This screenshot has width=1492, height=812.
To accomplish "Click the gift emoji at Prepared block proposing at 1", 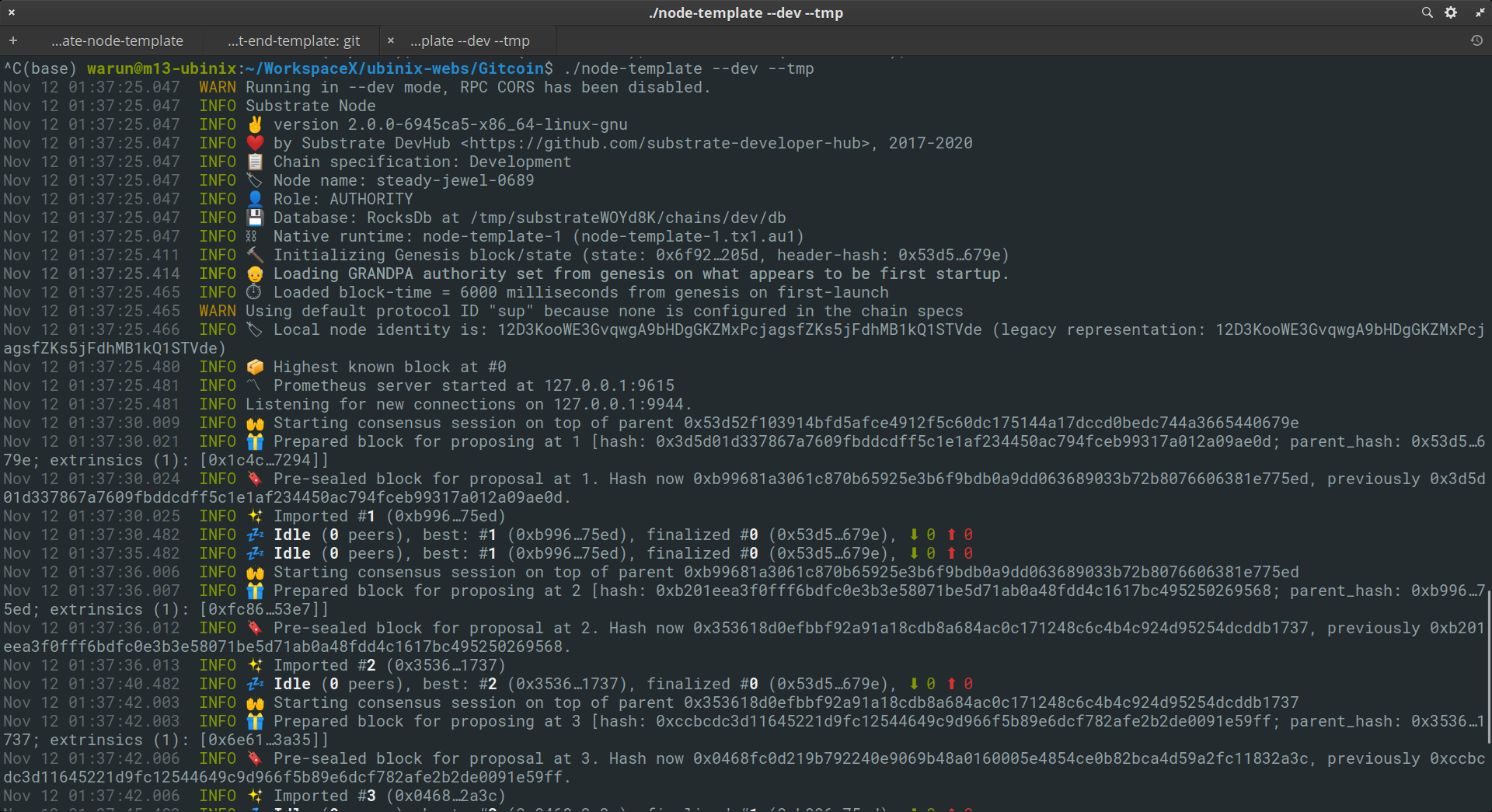I will pos(255,441).
